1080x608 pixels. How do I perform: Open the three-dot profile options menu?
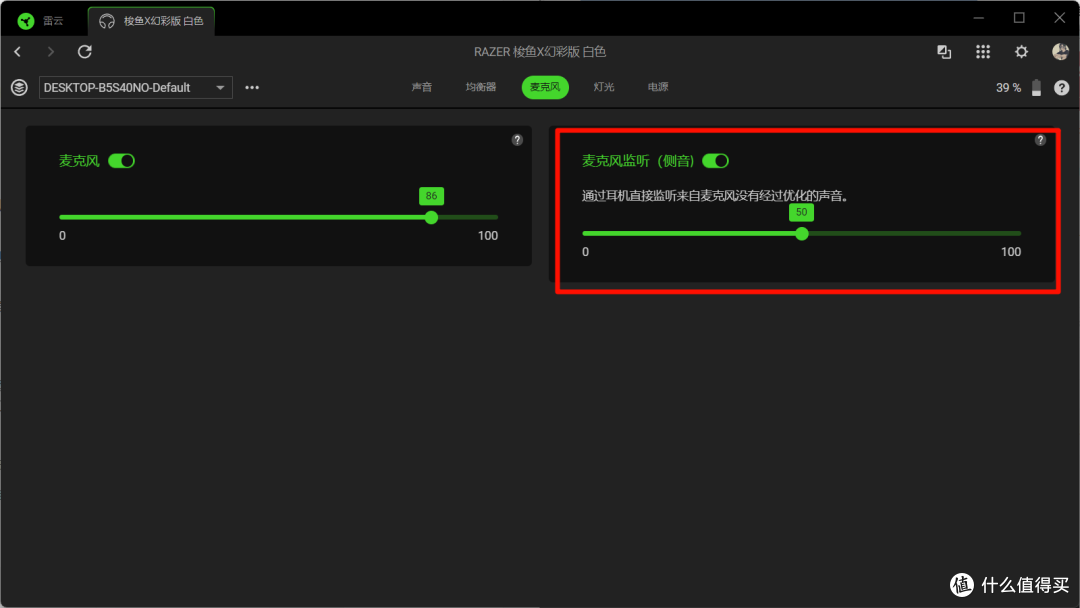pos(252,87)
